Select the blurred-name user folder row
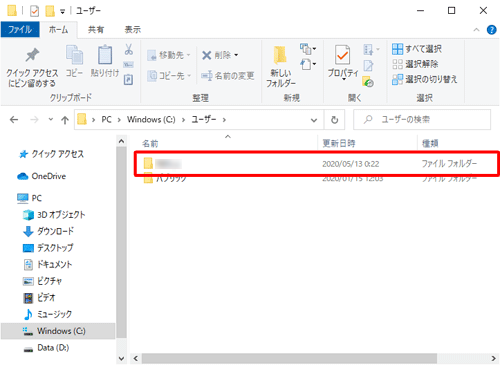 (317, 164)
